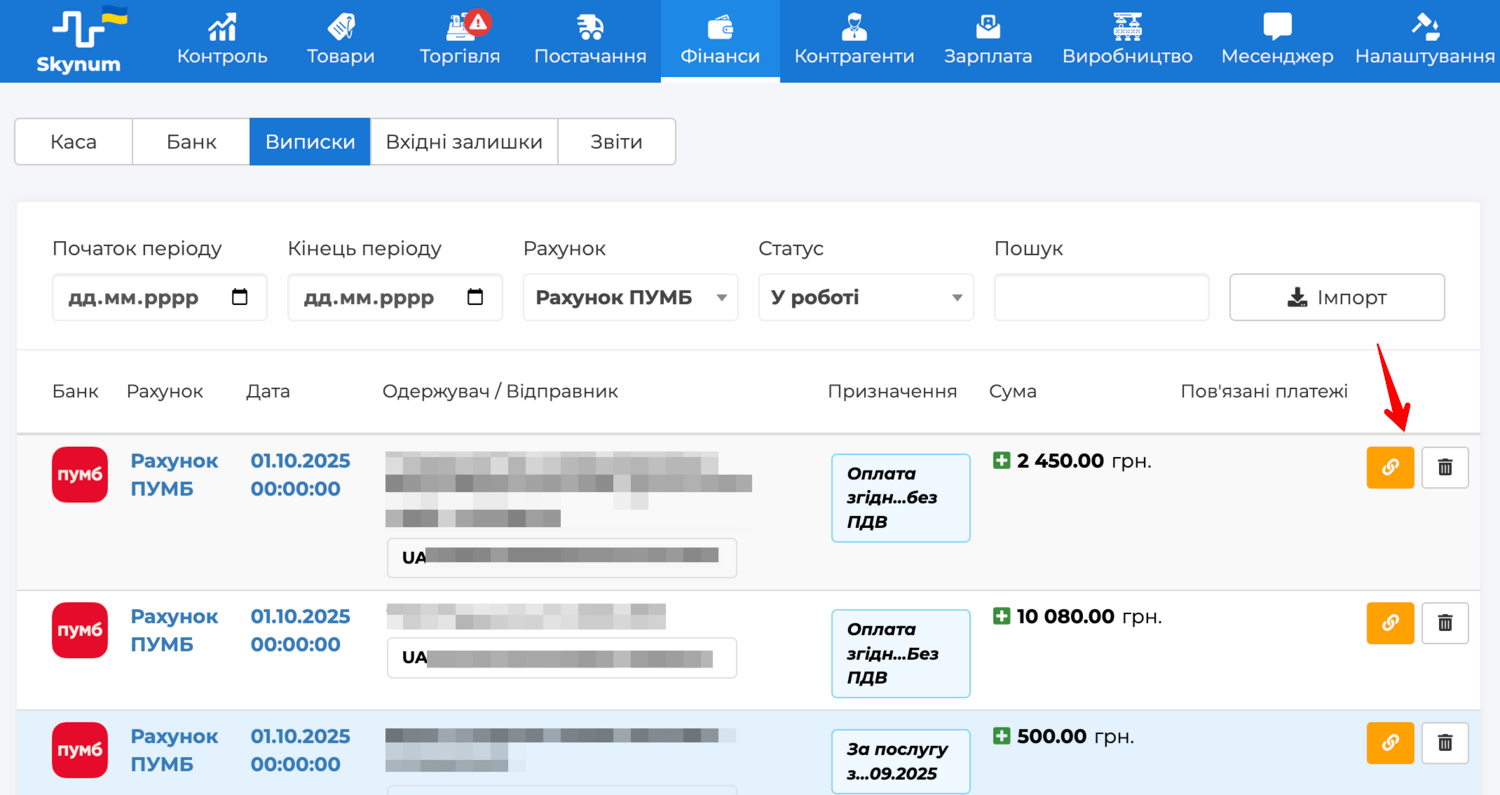The image size is (1500, 795).
Task: Open Рахунок ПУМБ link in first row
Action: click(x=174, y=475)
